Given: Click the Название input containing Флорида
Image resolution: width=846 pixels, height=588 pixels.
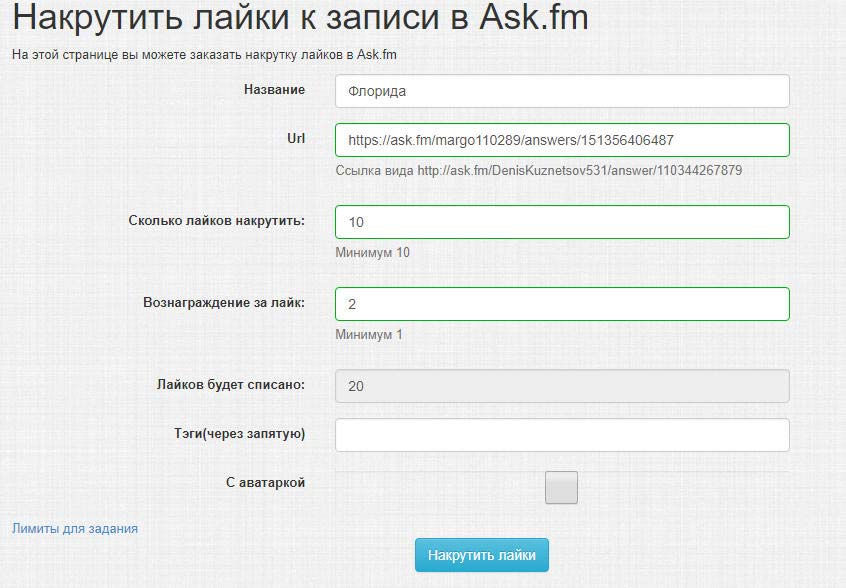Looking at the screenshot, I should 561,91.
